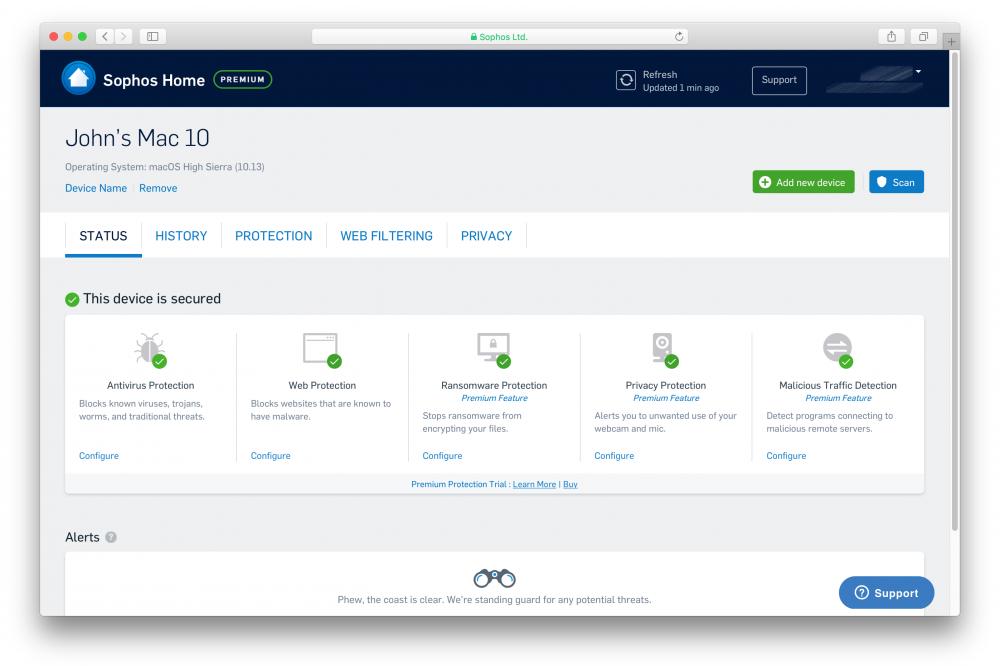1000x666 pixels.
Task: Click the Support button in the header
Action: [779, 80]
